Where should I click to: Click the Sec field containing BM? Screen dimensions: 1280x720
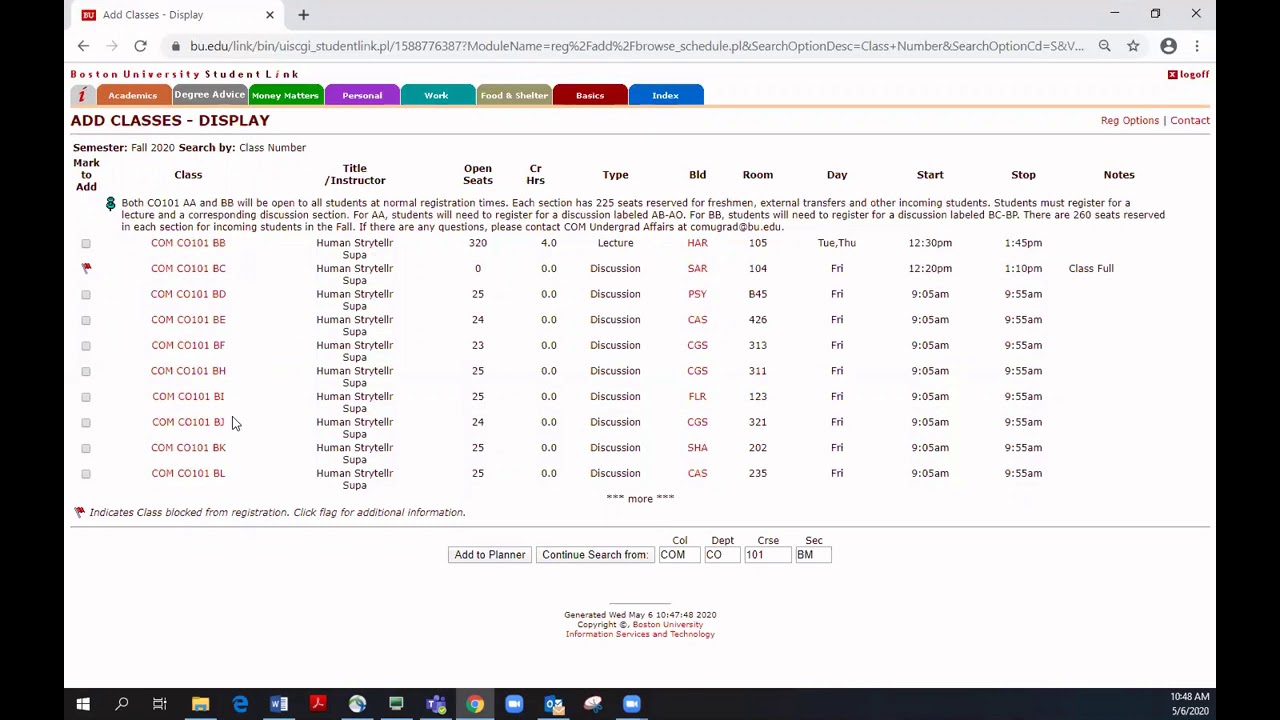click(x=813, y=555)
